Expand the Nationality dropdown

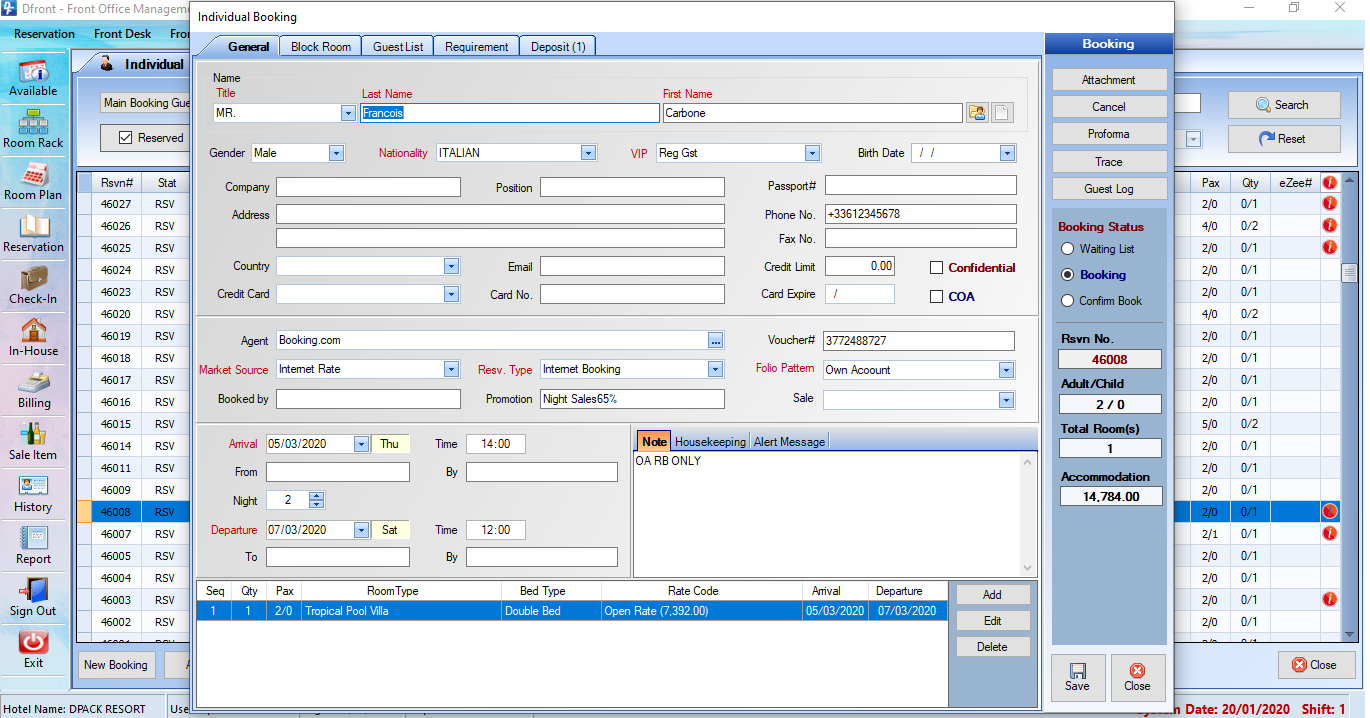(588, 154)
